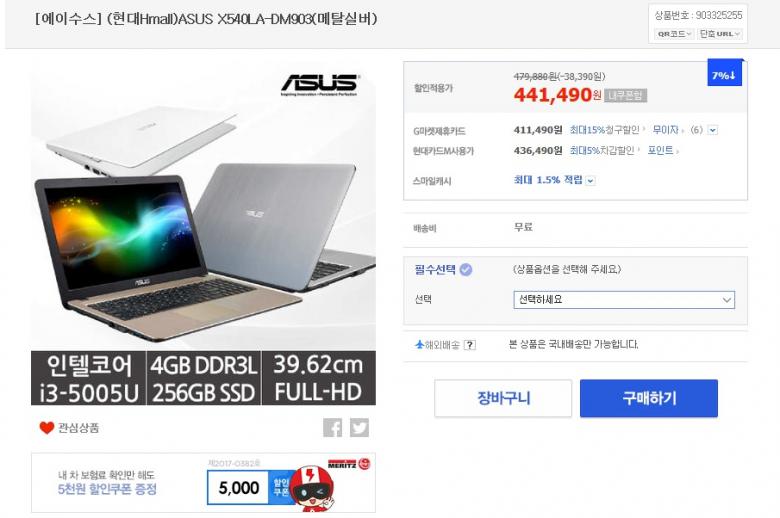Viewport: 780px width, 518px height.
Task: Click the blue airplane overseas shipping icon
Action: 419,344
